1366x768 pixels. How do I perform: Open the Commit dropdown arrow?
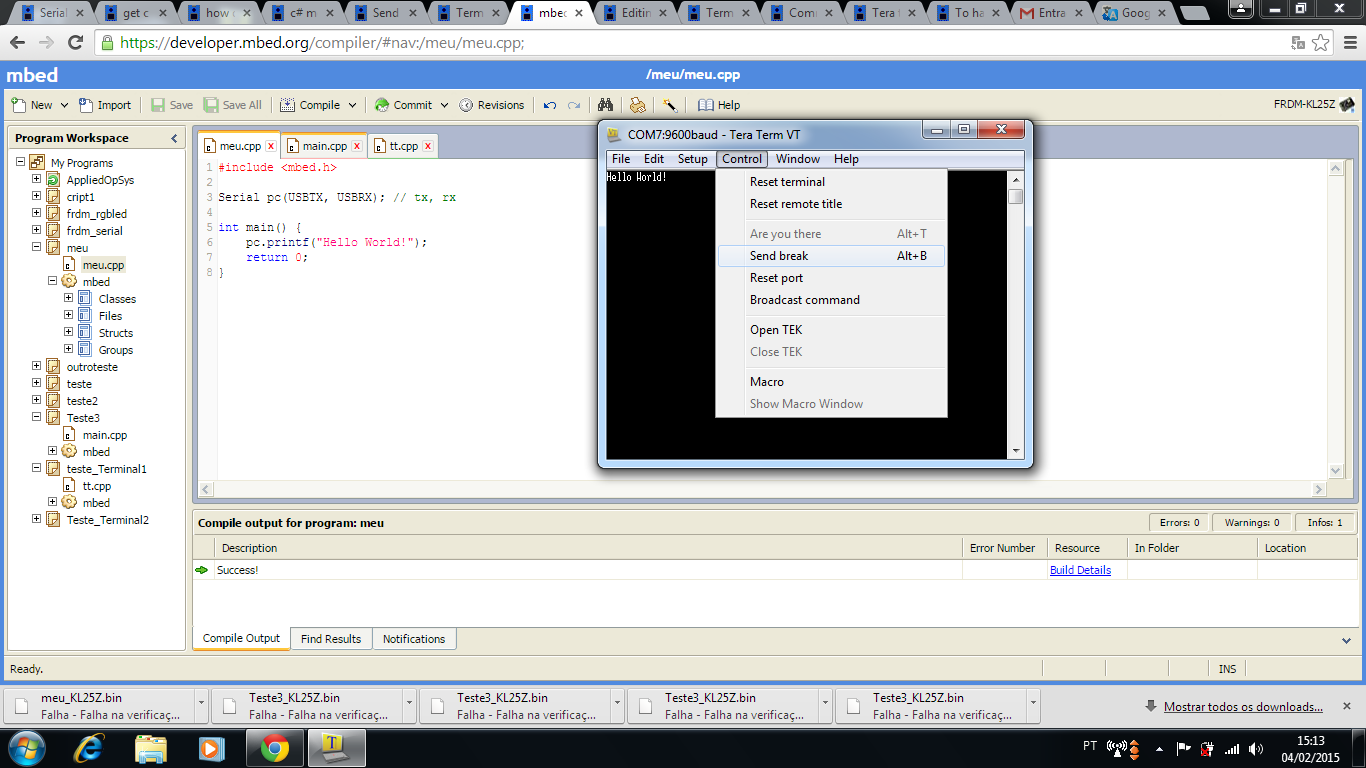point(442,105)
